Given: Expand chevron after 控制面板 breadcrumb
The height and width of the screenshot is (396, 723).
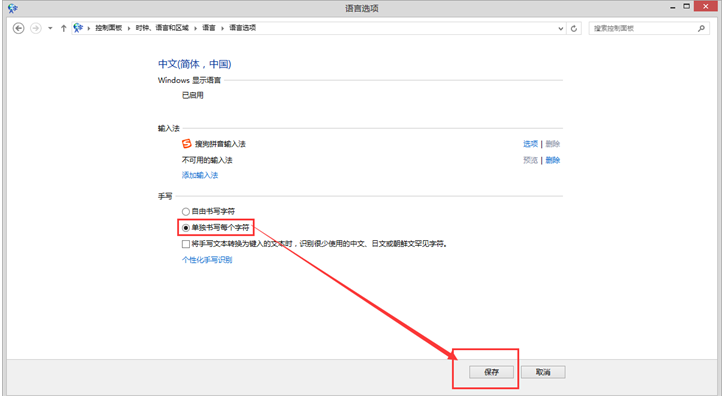Looking at the screenshot, I should [129, 28].
